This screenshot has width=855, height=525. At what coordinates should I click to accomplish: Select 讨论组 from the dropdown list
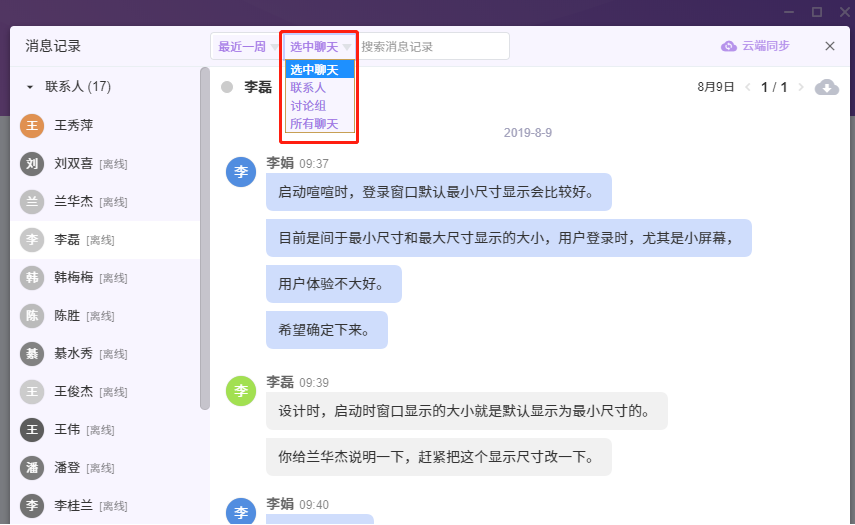(x=308, y=106)
